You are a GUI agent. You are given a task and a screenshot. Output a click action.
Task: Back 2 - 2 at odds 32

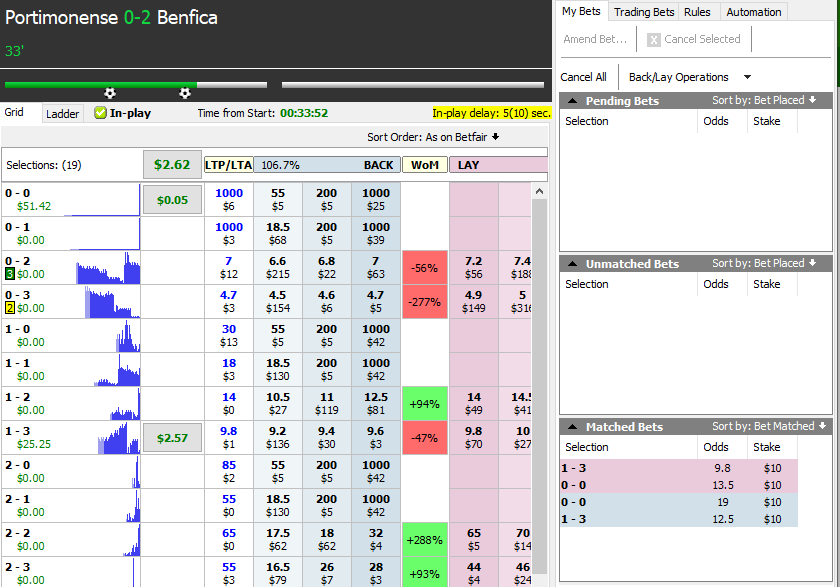(x=376, y=539)
